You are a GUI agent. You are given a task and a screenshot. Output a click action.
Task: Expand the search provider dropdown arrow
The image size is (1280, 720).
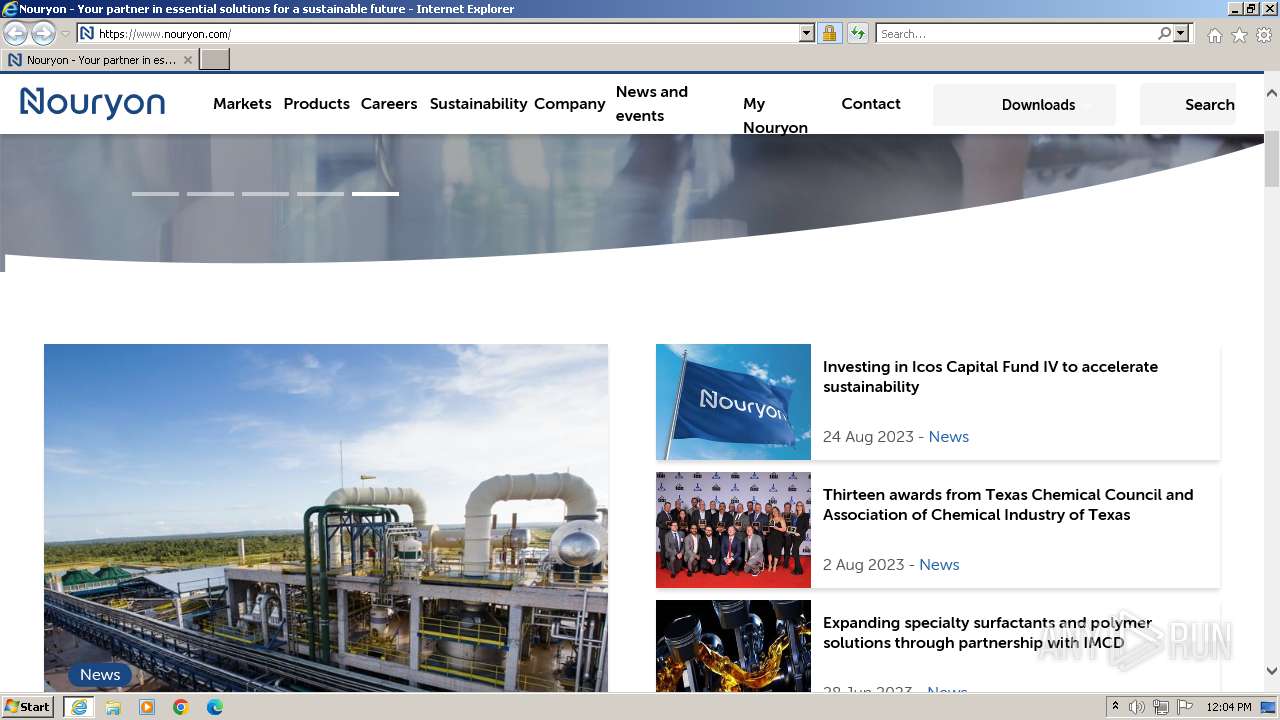click(1181, 34)
